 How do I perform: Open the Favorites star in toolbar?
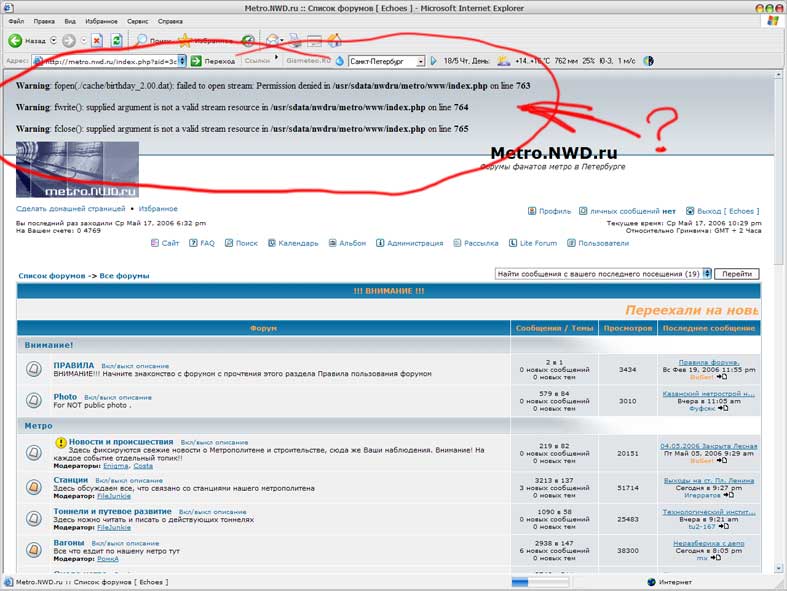tap(185, 41)
